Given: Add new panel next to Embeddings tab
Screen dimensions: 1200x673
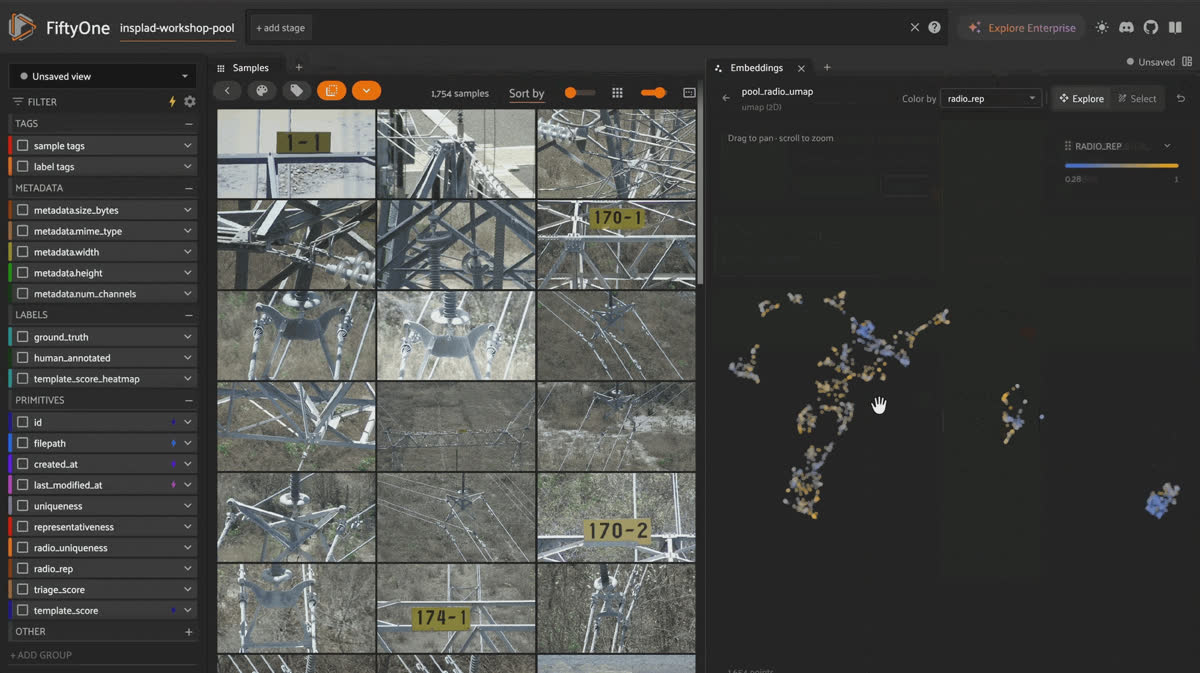Looking at the screenshot, I should [x=827, y=68].
